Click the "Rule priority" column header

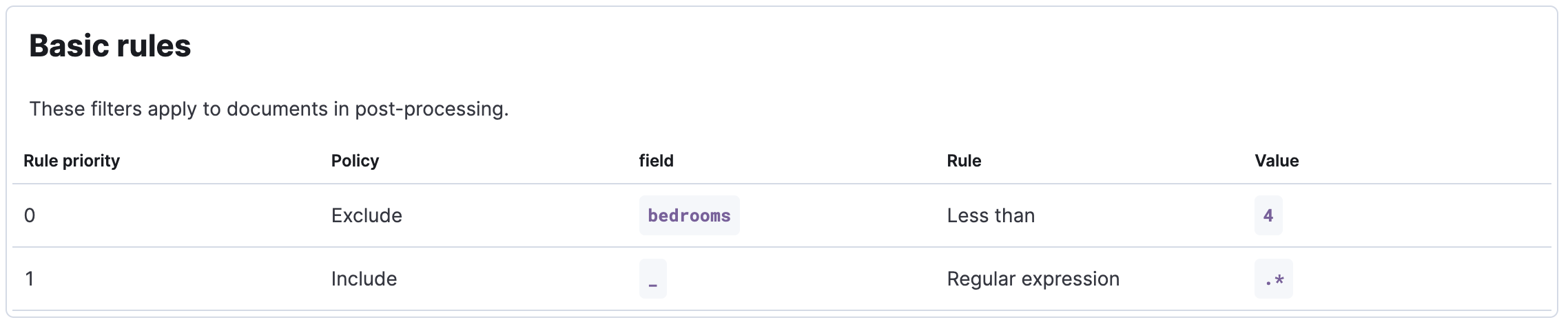point(72,161)
